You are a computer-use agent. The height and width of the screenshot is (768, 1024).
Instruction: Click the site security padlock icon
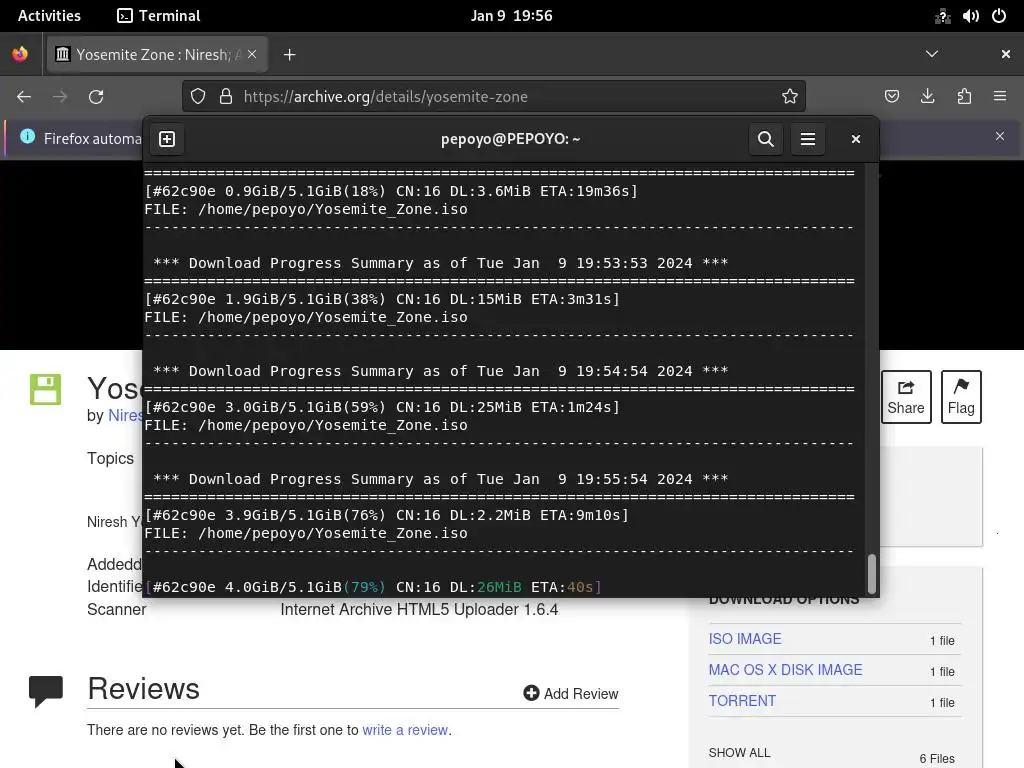(226, 97)
